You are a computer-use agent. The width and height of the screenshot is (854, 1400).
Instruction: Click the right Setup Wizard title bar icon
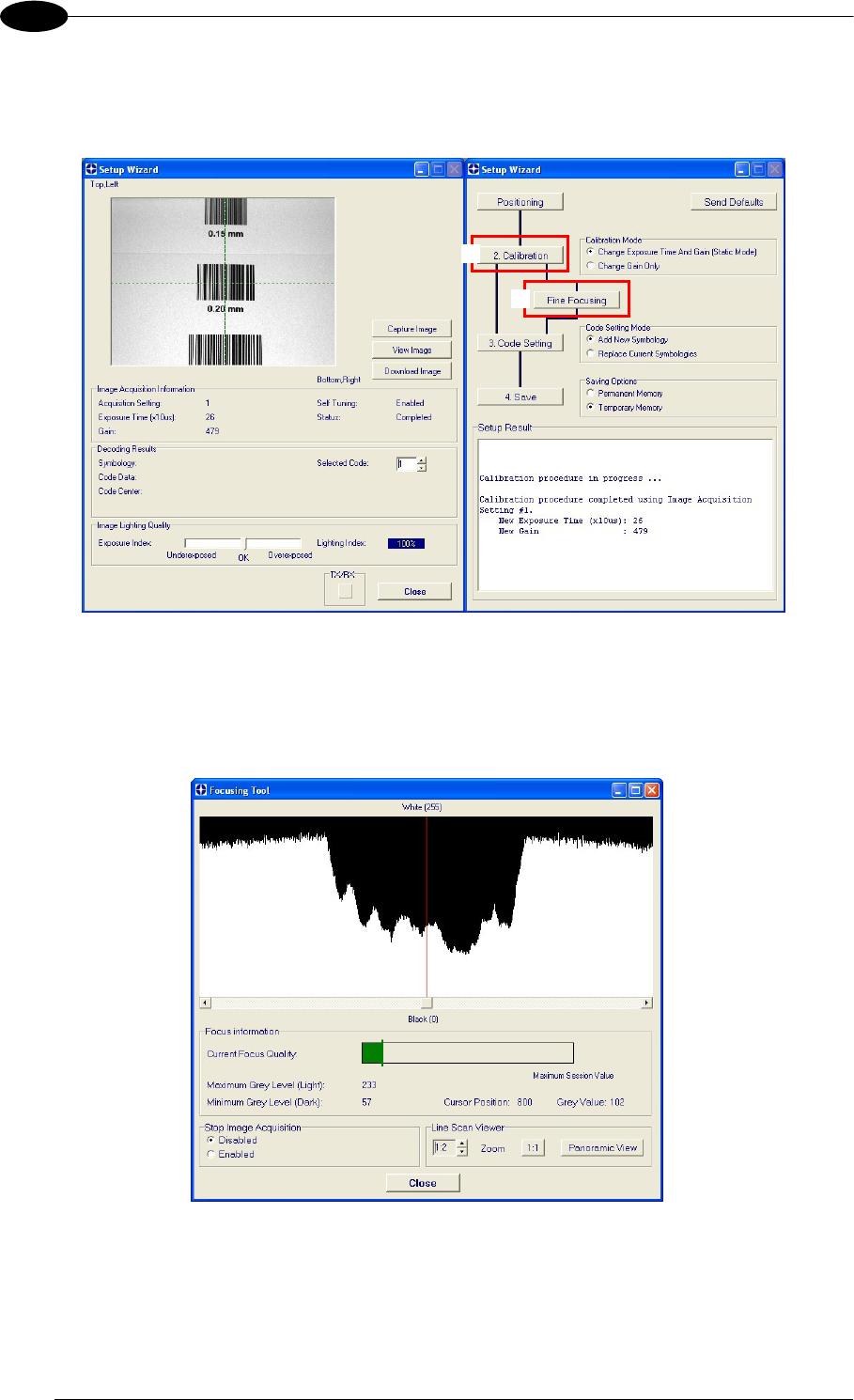(x=474, y=169)
